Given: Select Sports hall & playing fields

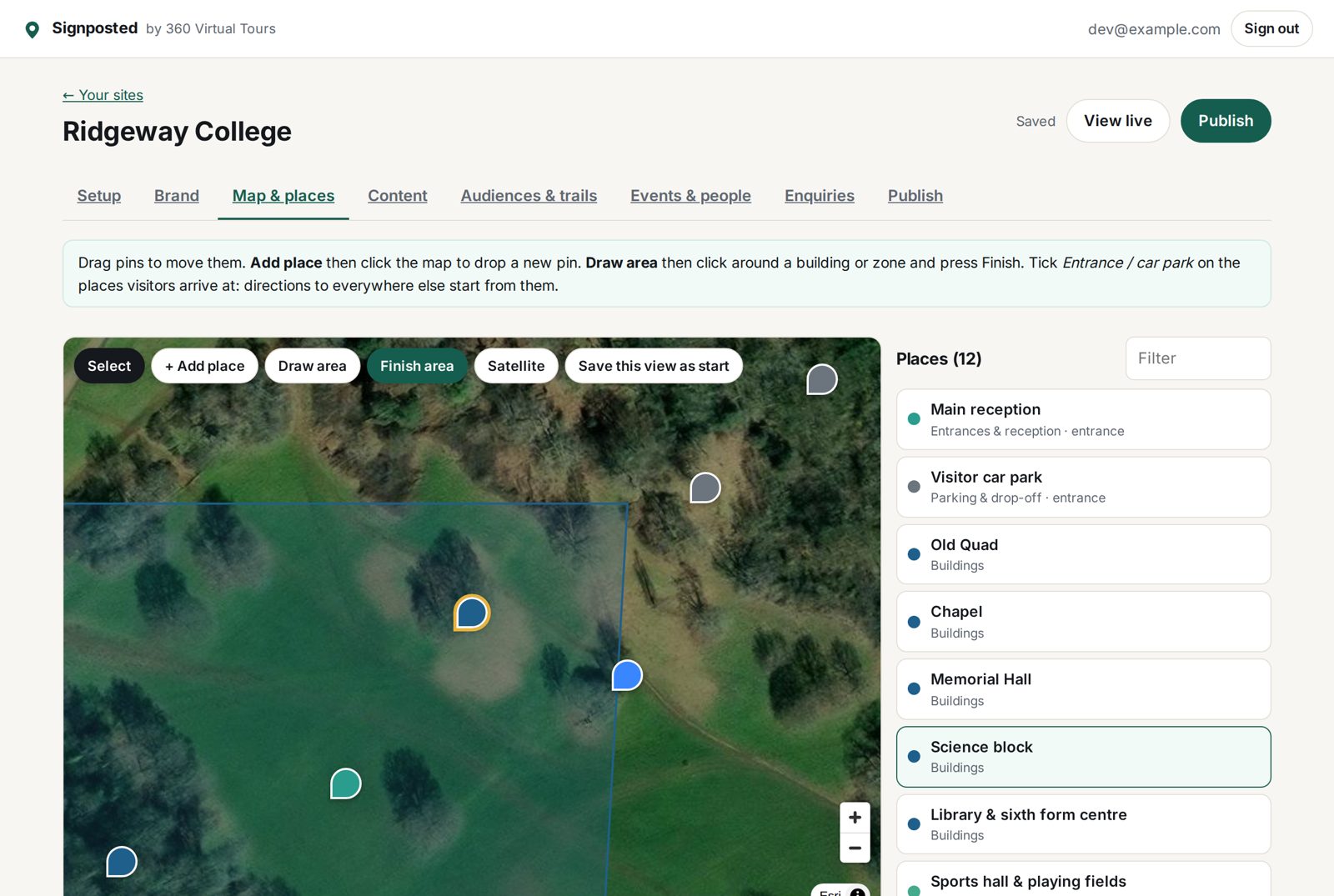Looking at the screenshot, I should (x=1084, y=879).
